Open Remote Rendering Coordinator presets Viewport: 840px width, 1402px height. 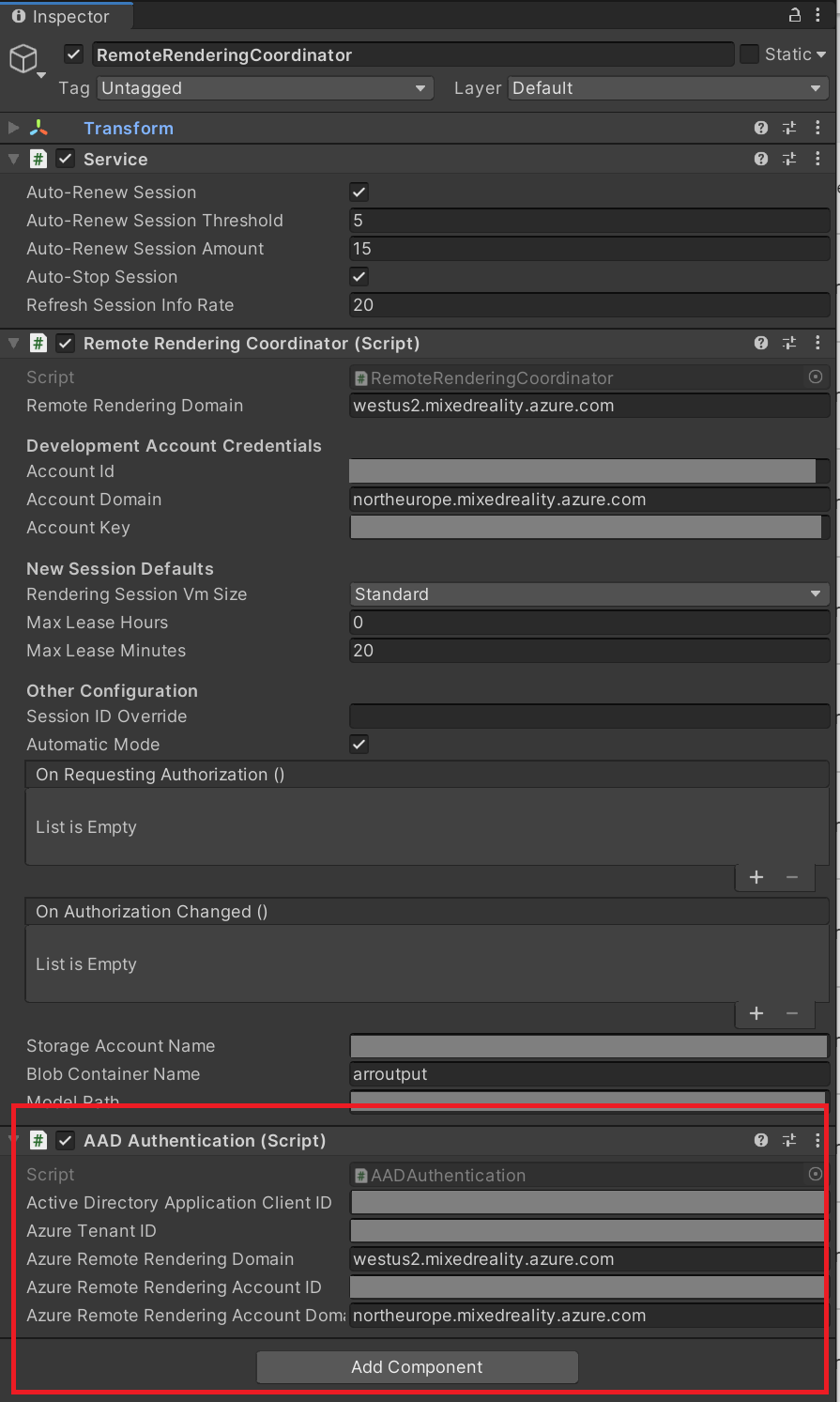tap(789, 343)
